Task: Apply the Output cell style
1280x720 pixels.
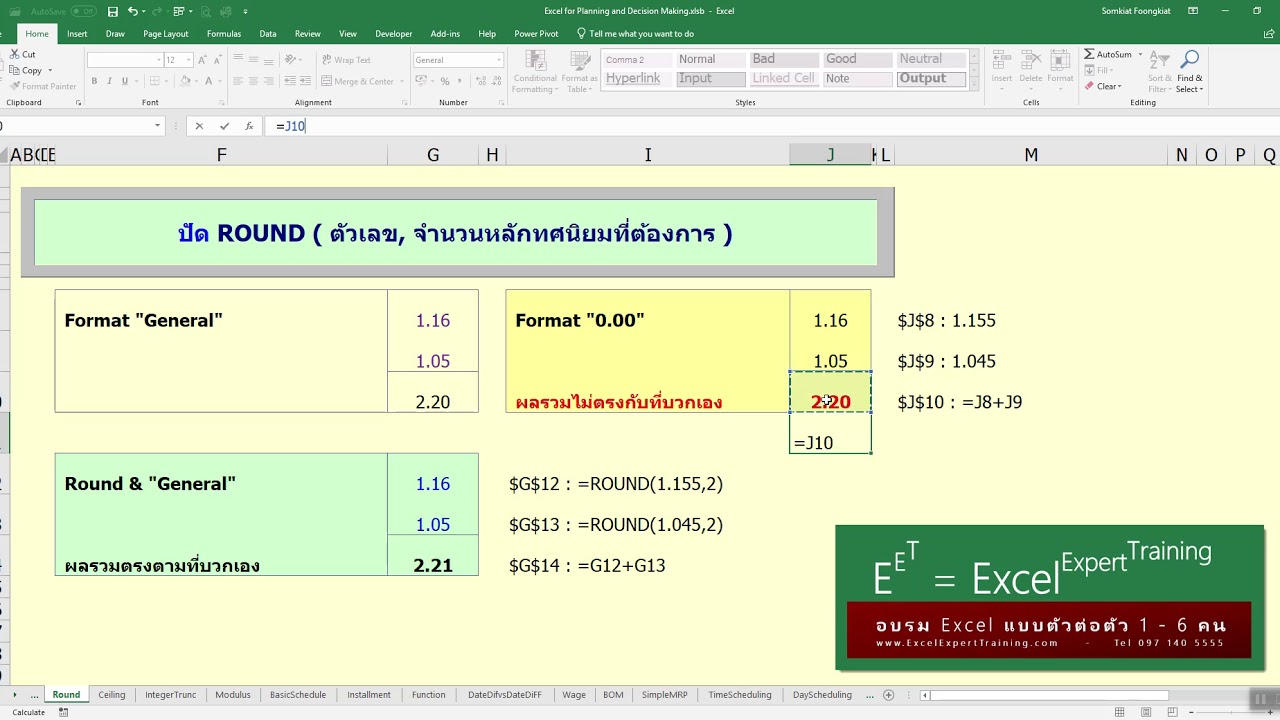Action: click(x=930, y=78)
